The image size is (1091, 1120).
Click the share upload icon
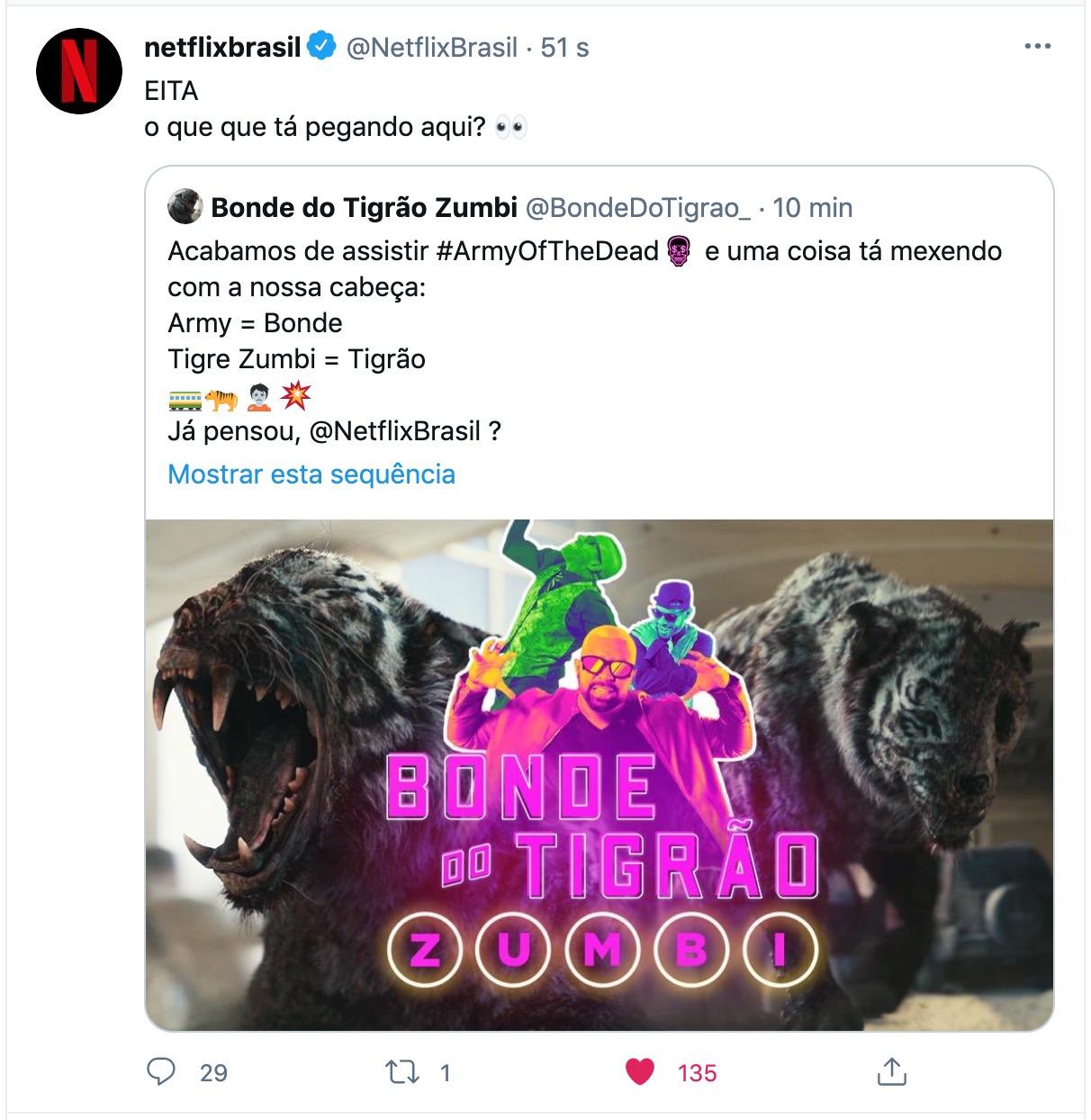891,1071
